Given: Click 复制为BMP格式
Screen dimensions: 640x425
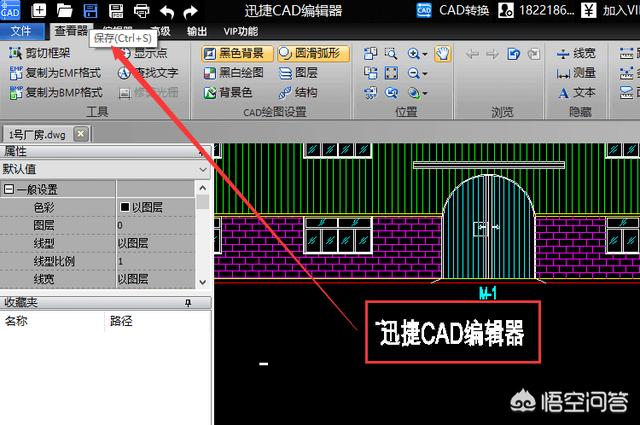Looking at the screenshot, I should pyautogui.click(x=56, y=92).
